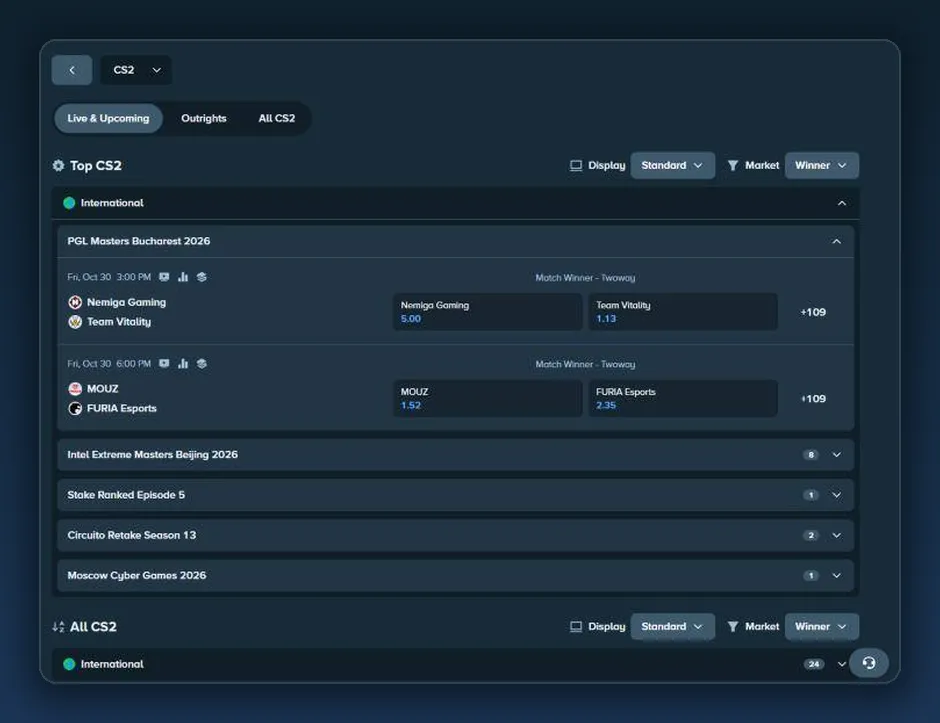Bet on FURIA Esports at 2.35

683,398
